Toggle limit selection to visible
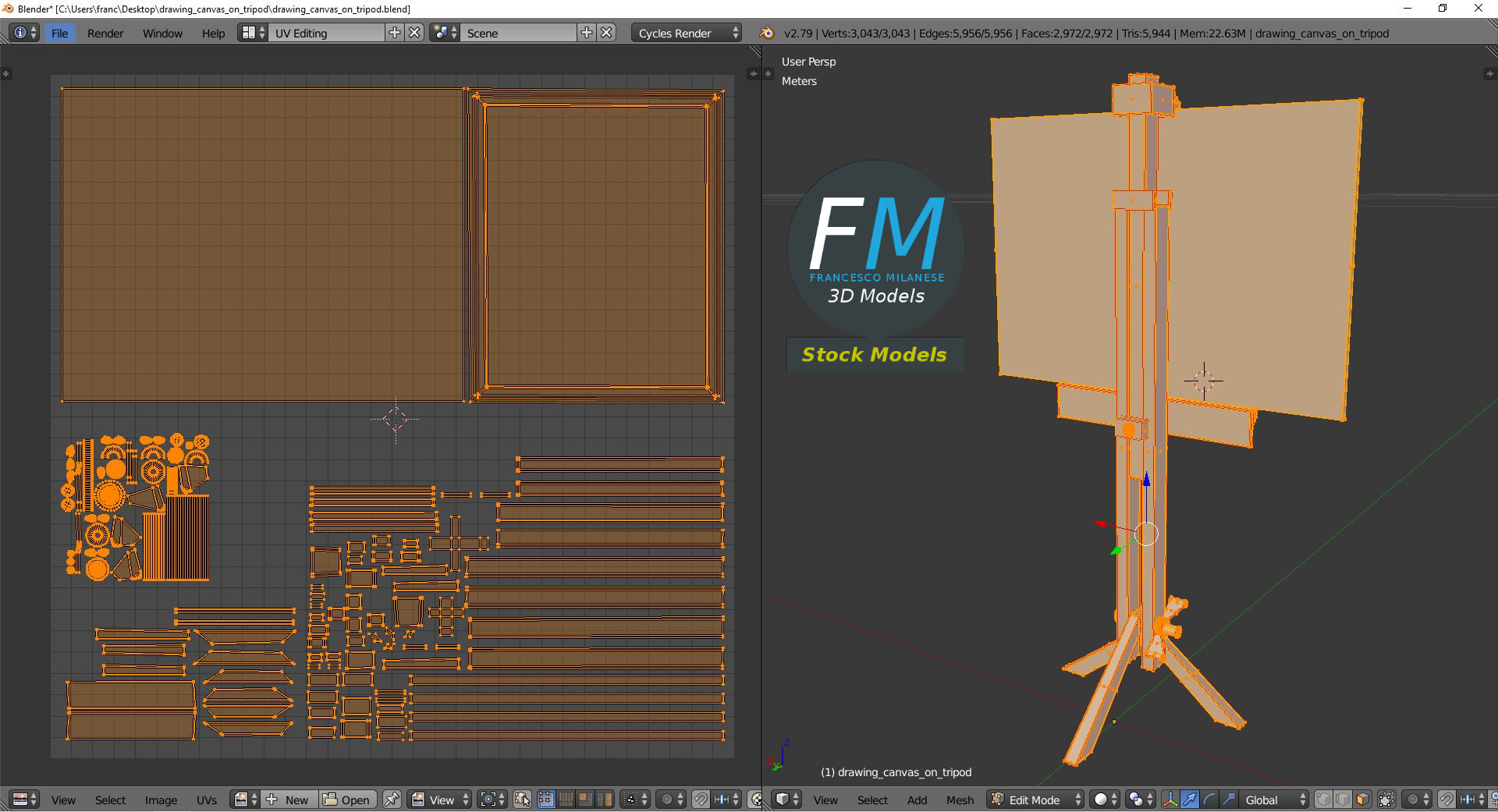 [x=1386, y=800]
